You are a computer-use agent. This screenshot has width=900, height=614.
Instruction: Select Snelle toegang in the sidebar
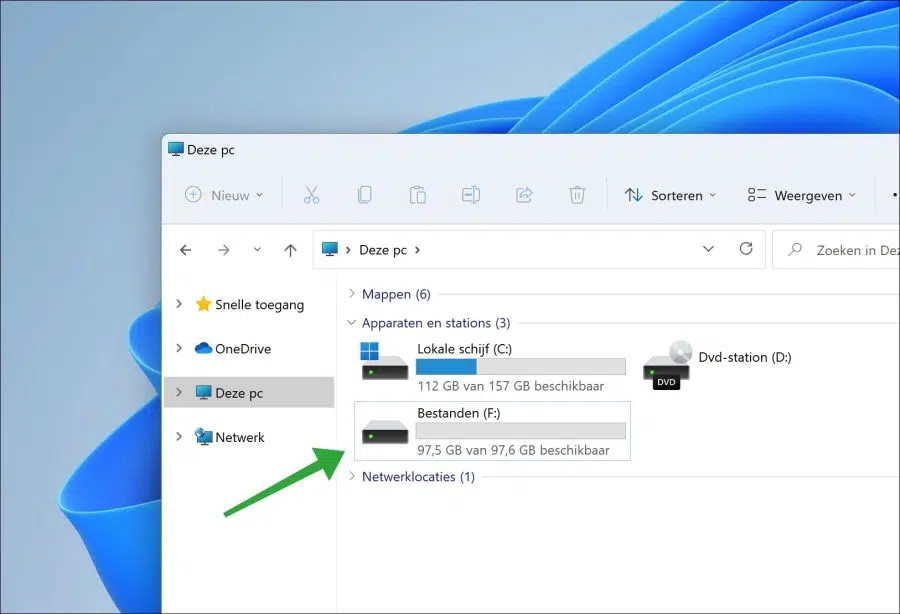click(249, 304)
